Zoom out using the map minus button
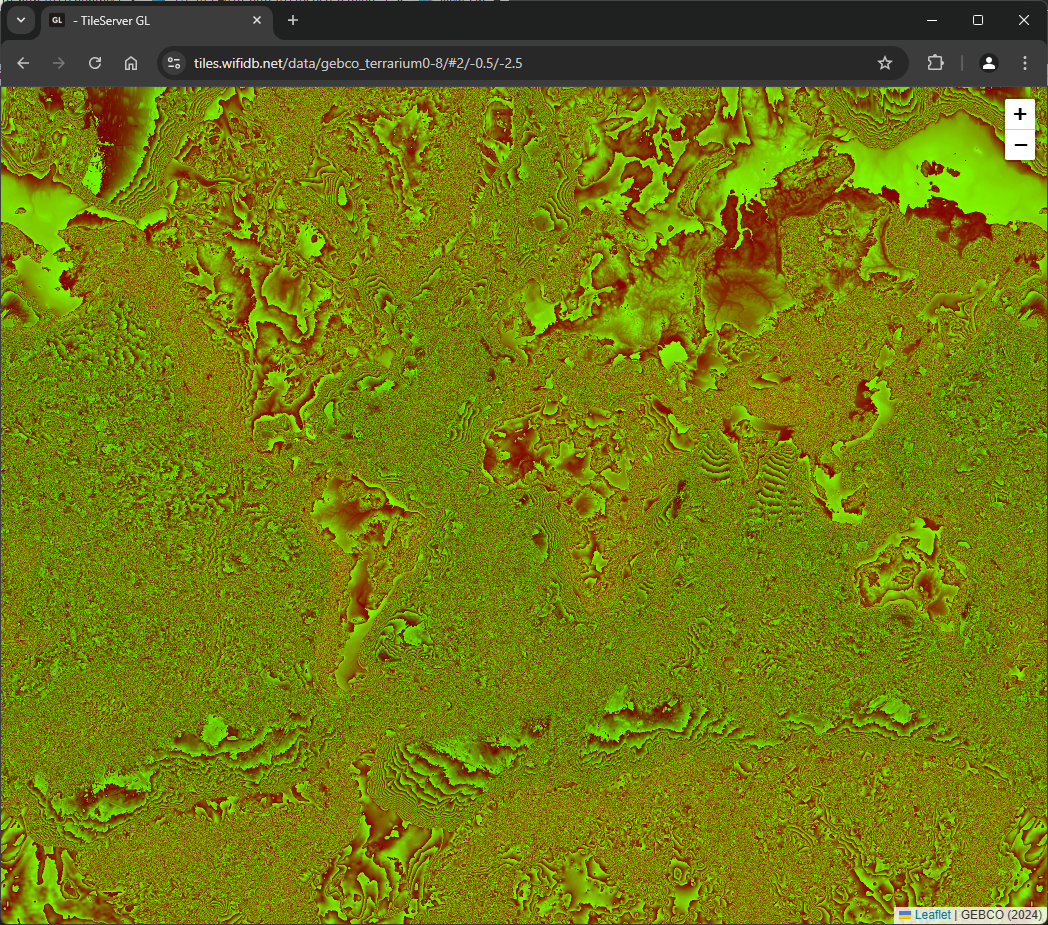1048x925 pixels. (x=1020, y=145)
